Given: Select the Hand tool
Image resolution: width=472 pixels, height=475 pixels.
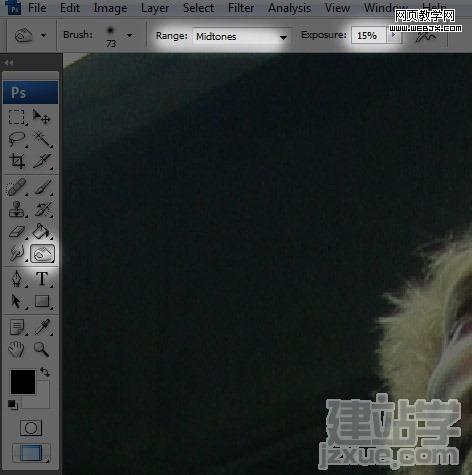Looking at the screenshot, I should click(x=16, y=349).
